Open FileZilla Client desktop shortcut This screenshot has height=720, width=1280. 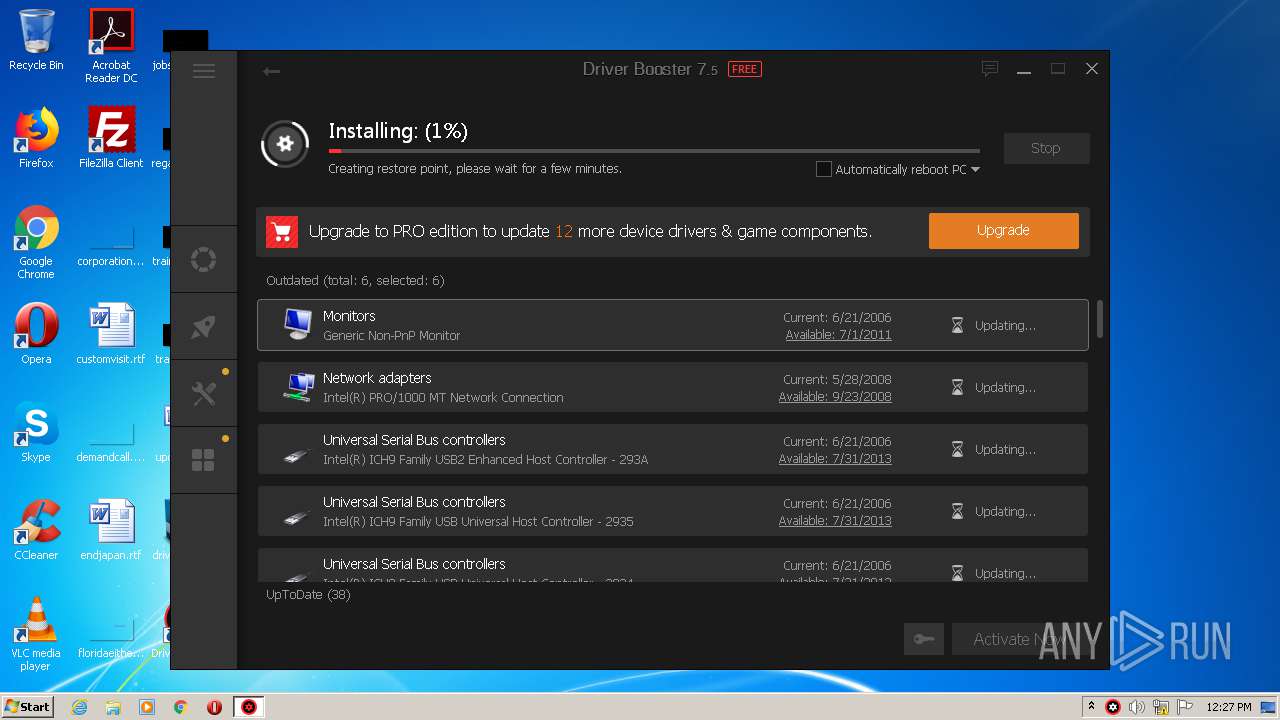[x=111, y=138]
